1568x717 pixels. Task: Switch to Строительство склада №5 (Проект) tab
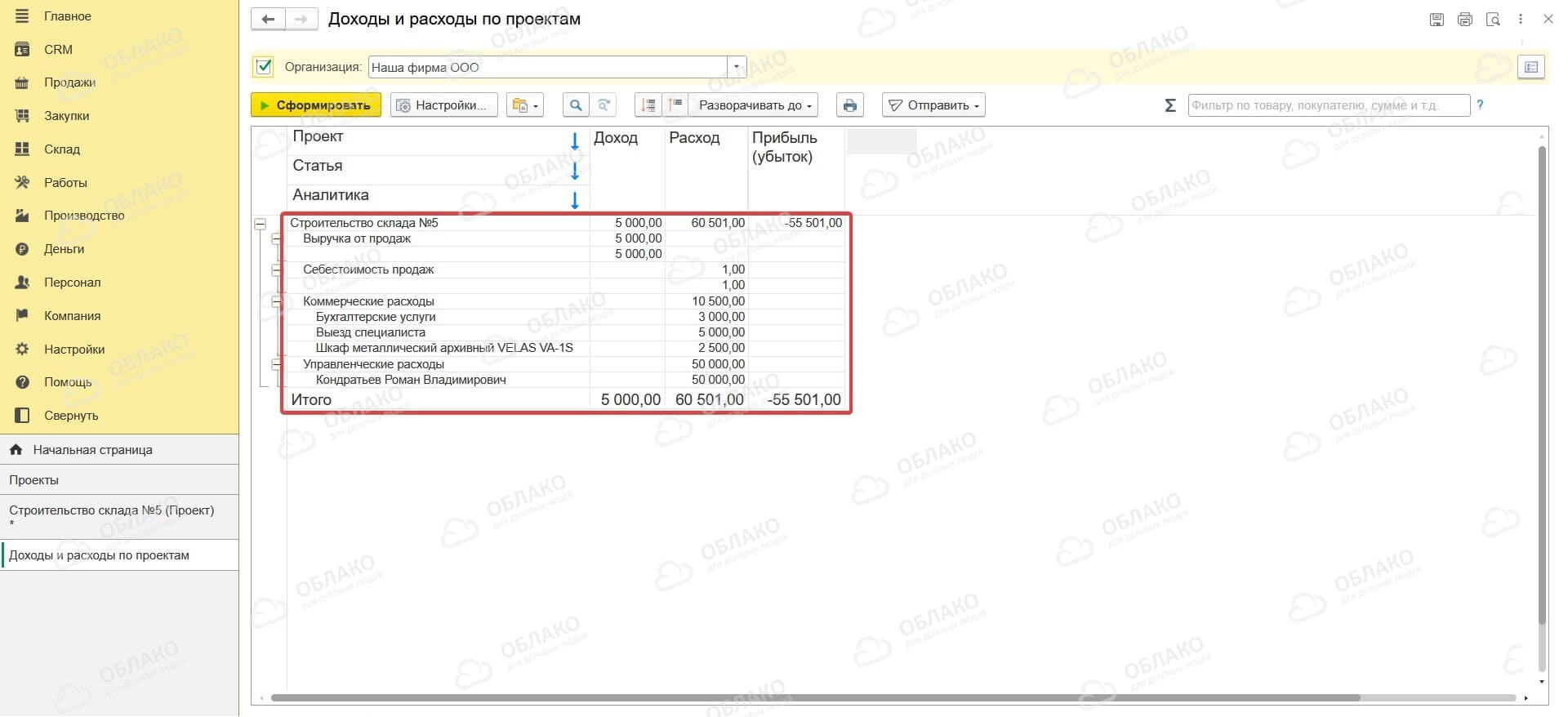tap(119, 517)
